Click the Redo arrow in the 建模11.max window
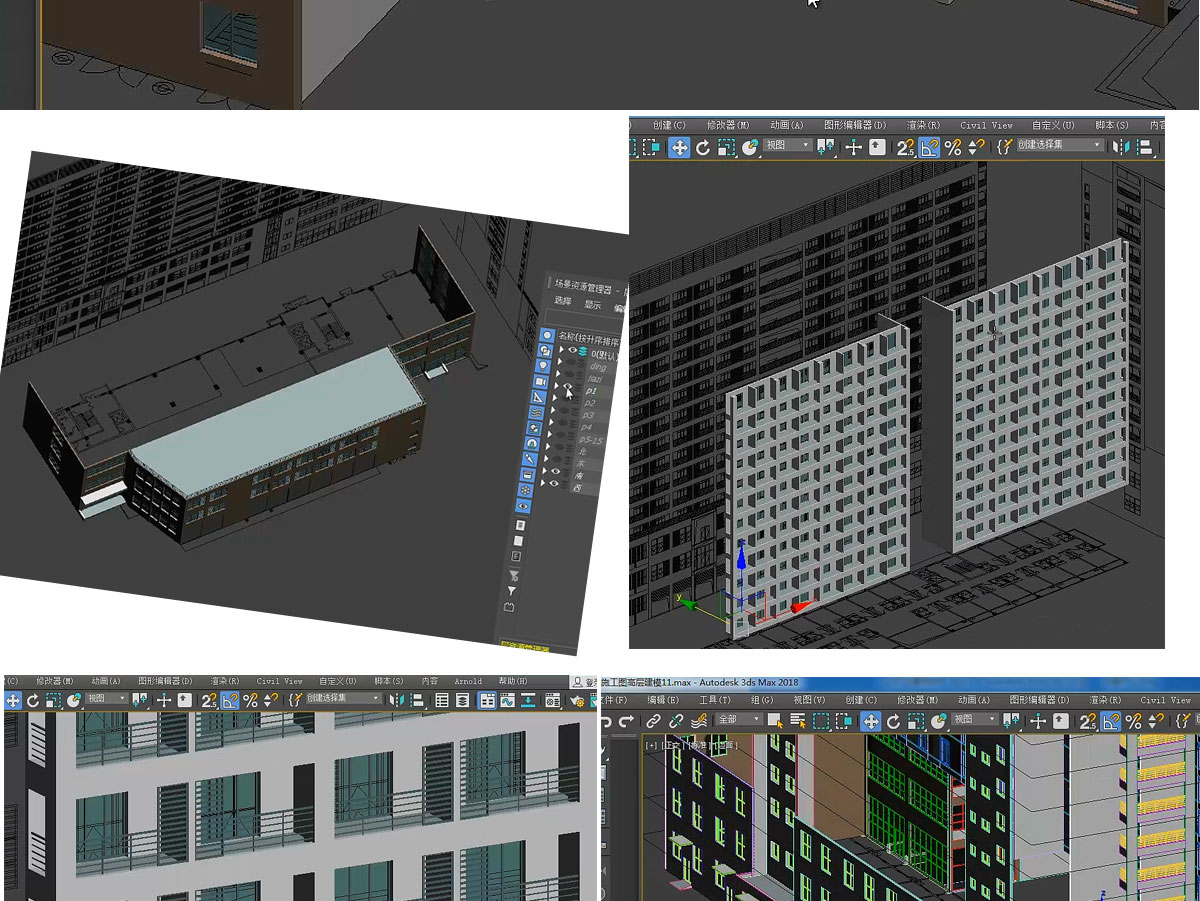1200x901 pixels. [627, 720]
